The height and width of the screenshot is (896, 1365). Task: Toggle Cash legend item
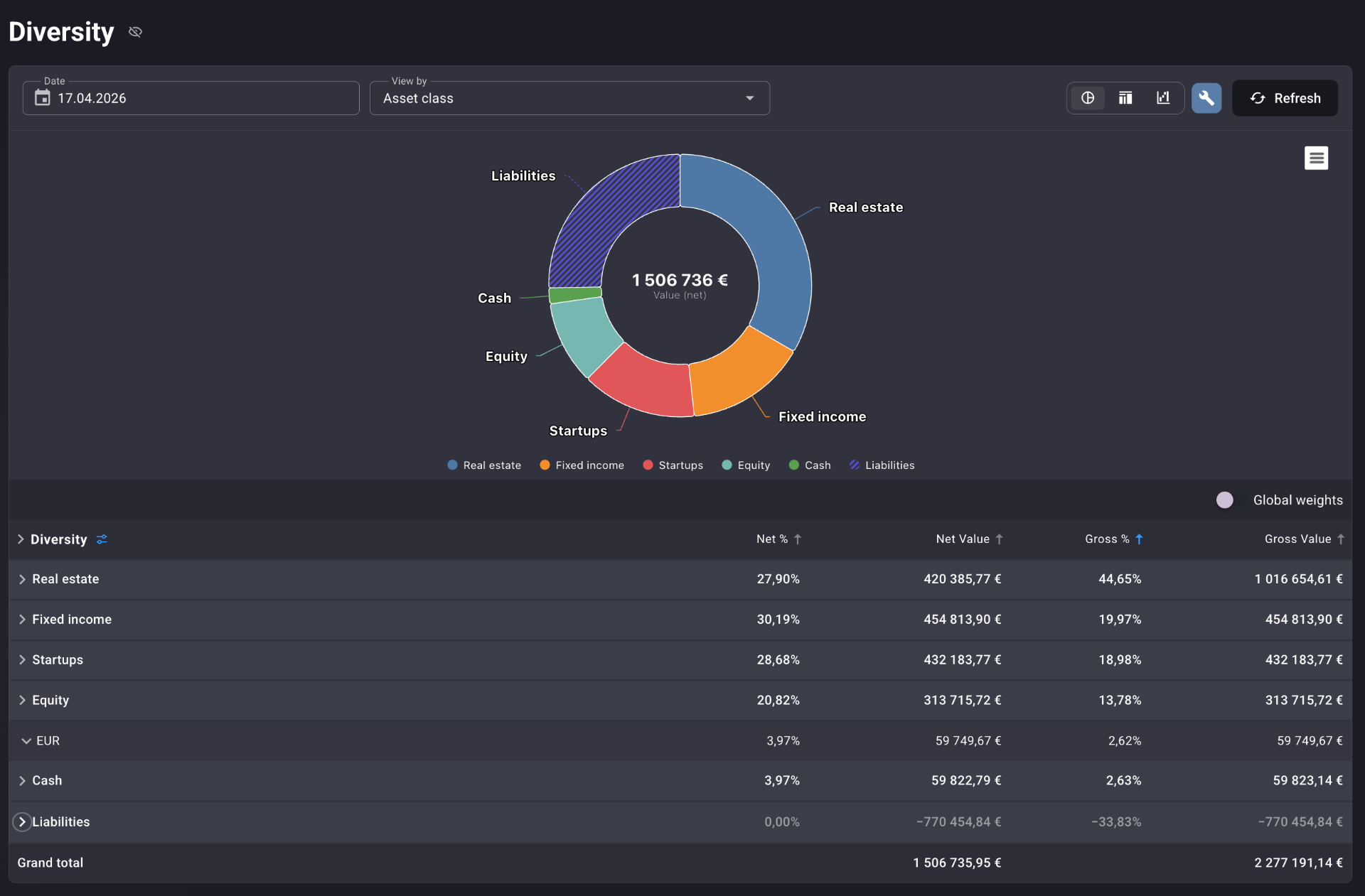click(x=810, y=465)
